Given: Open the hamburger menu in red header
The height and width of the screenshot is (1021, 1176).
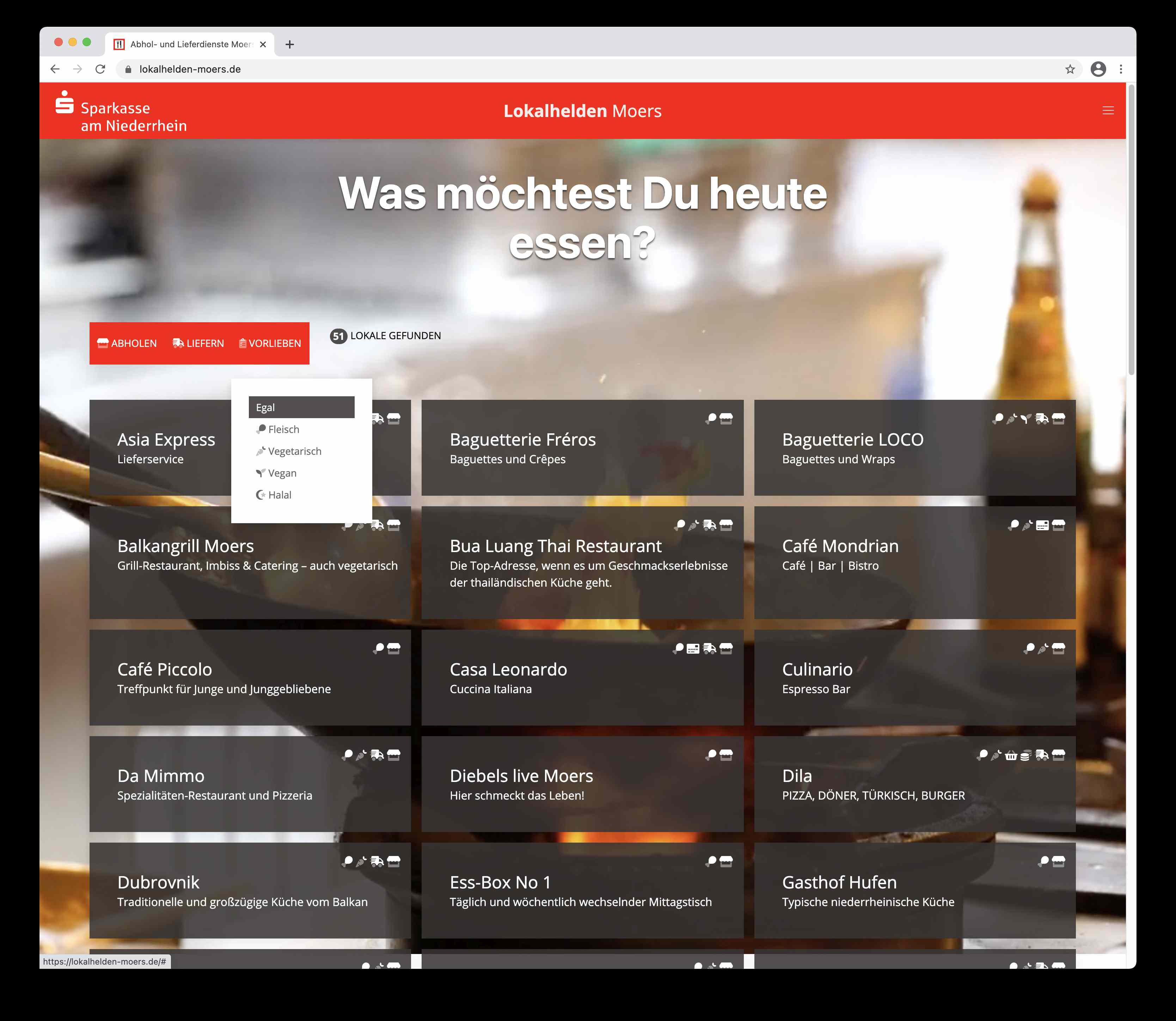Looking at the screenshot, I should 1108,111.
